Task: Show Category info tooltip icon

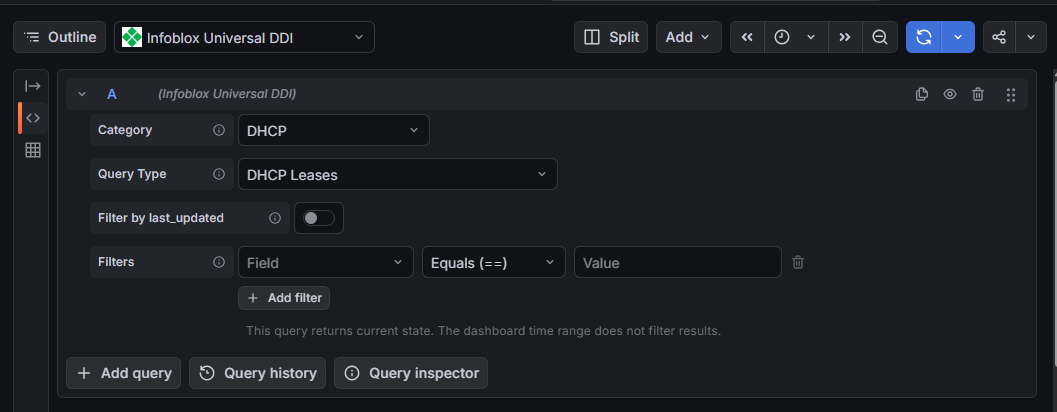Action: (218, 130)
